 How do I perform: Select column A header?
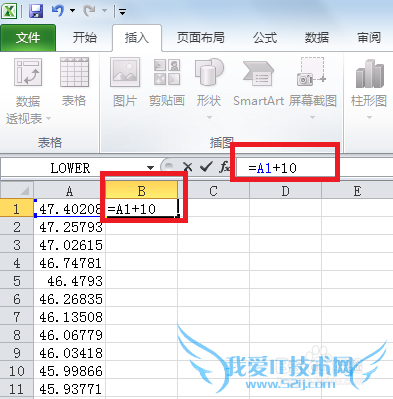point(69,191)
